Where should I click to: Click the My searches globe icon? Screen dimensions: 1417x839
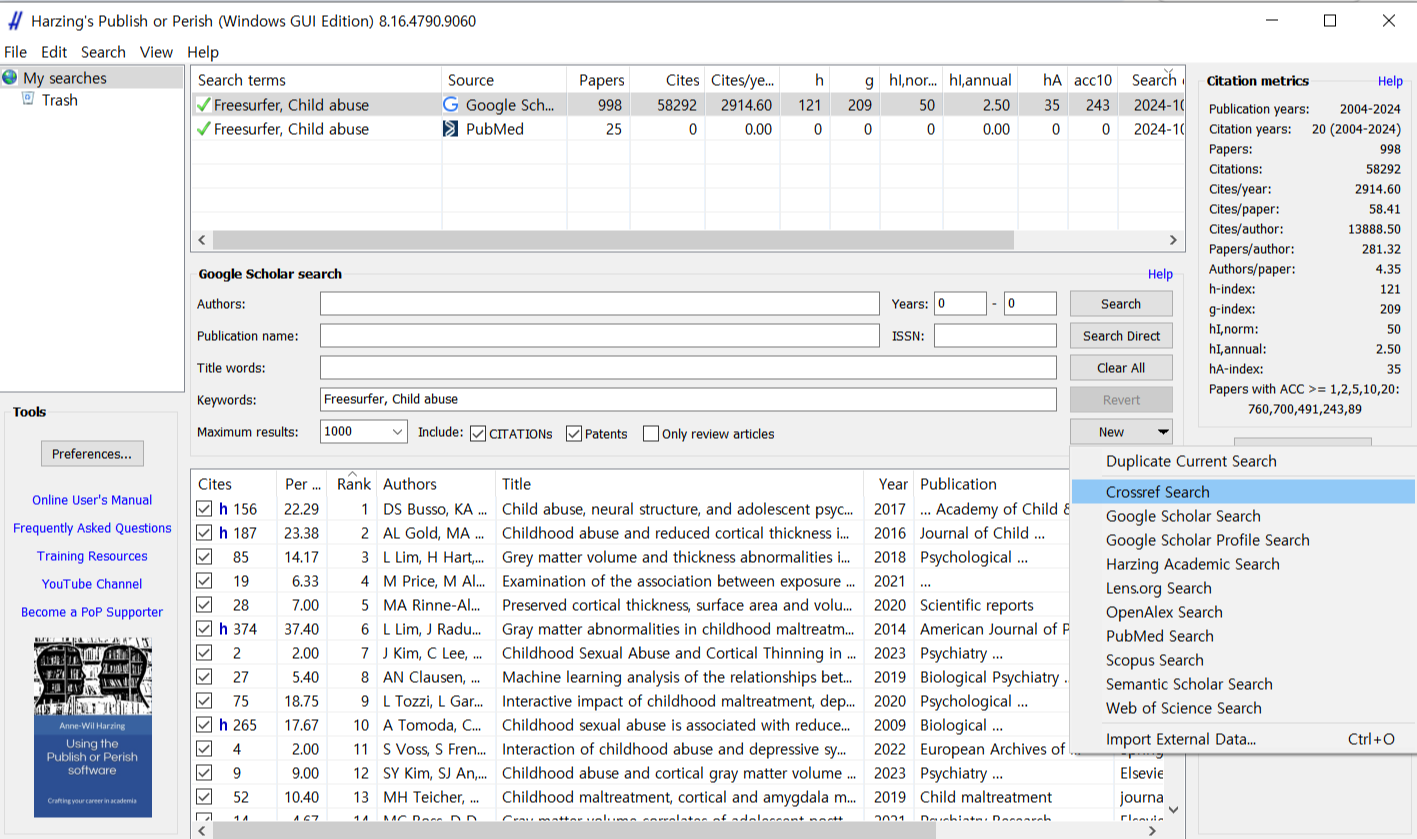tap(10, 78)
